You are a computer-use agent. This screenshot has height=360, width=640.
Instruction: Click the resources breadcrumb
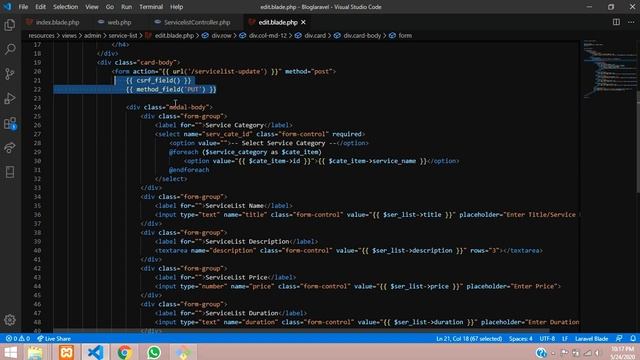click(41, 36)
